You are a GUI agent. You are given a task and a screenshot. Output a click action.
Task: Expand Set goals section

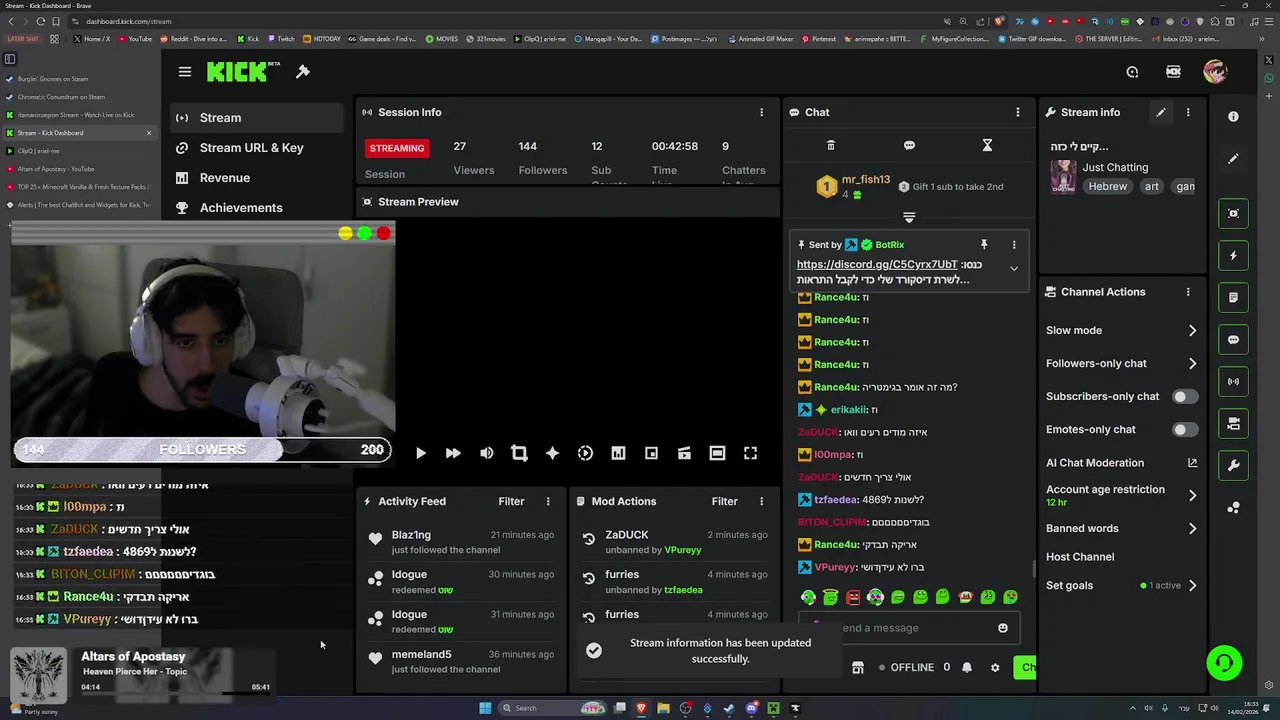tap(1192, 585)
